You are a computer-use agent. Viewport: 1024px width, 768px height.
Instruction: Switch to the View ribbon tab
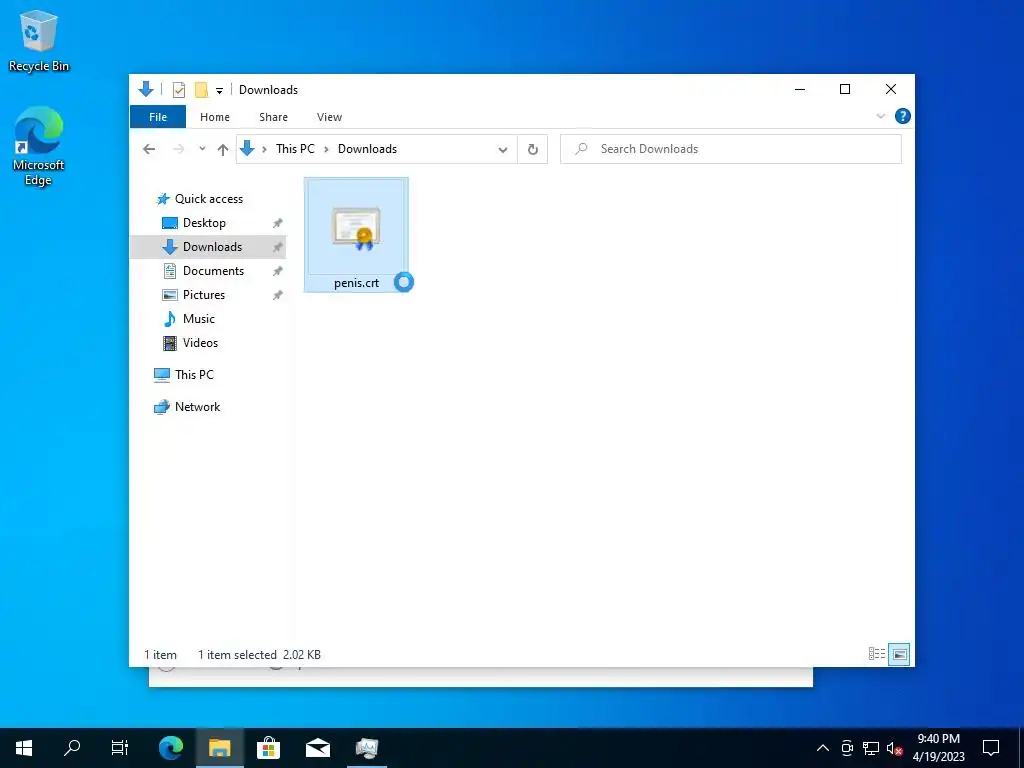click(x=329, y=117)
